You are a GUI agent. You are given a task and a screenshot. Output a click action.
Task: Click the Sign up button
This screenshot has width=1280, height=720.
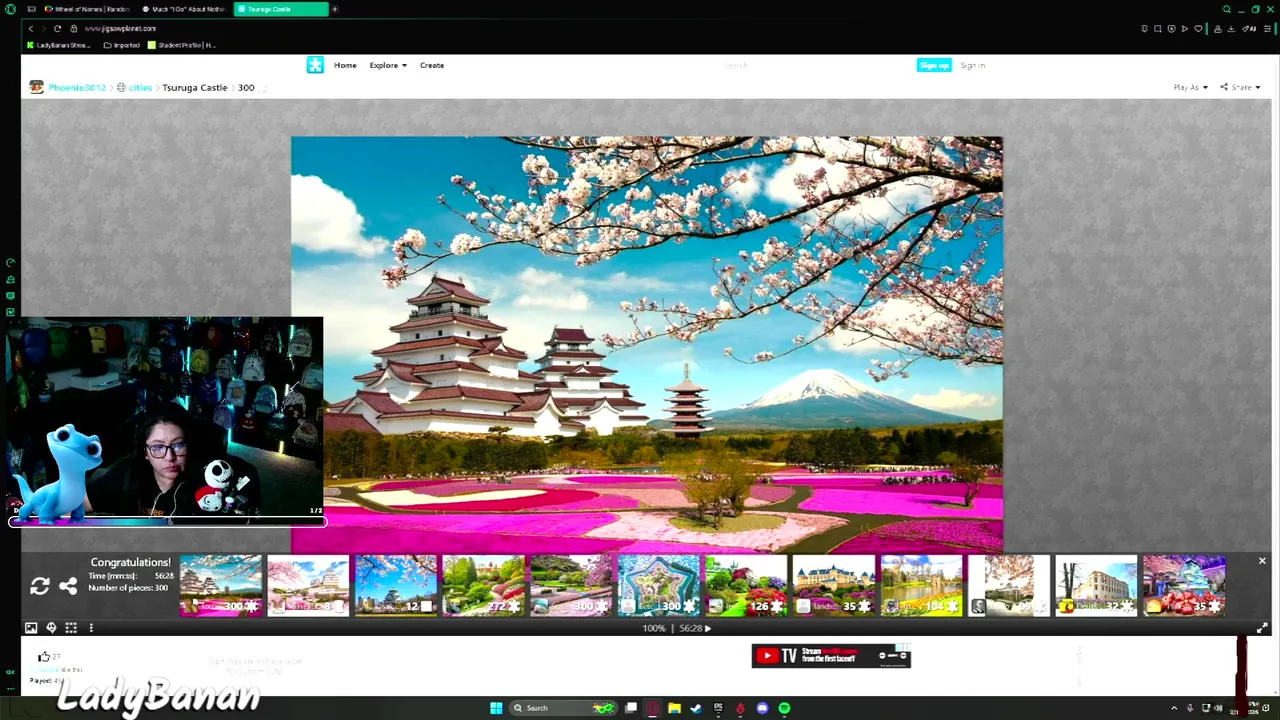pyautogui.click(x=934, y=65)
